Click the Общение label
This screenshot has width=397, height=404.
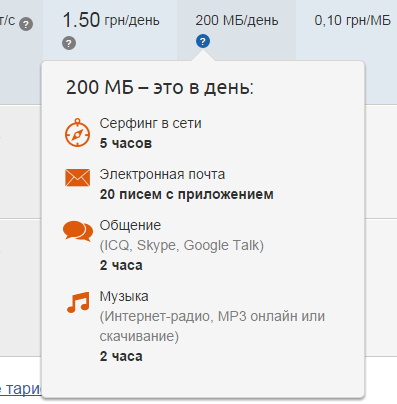click(130, 225)
